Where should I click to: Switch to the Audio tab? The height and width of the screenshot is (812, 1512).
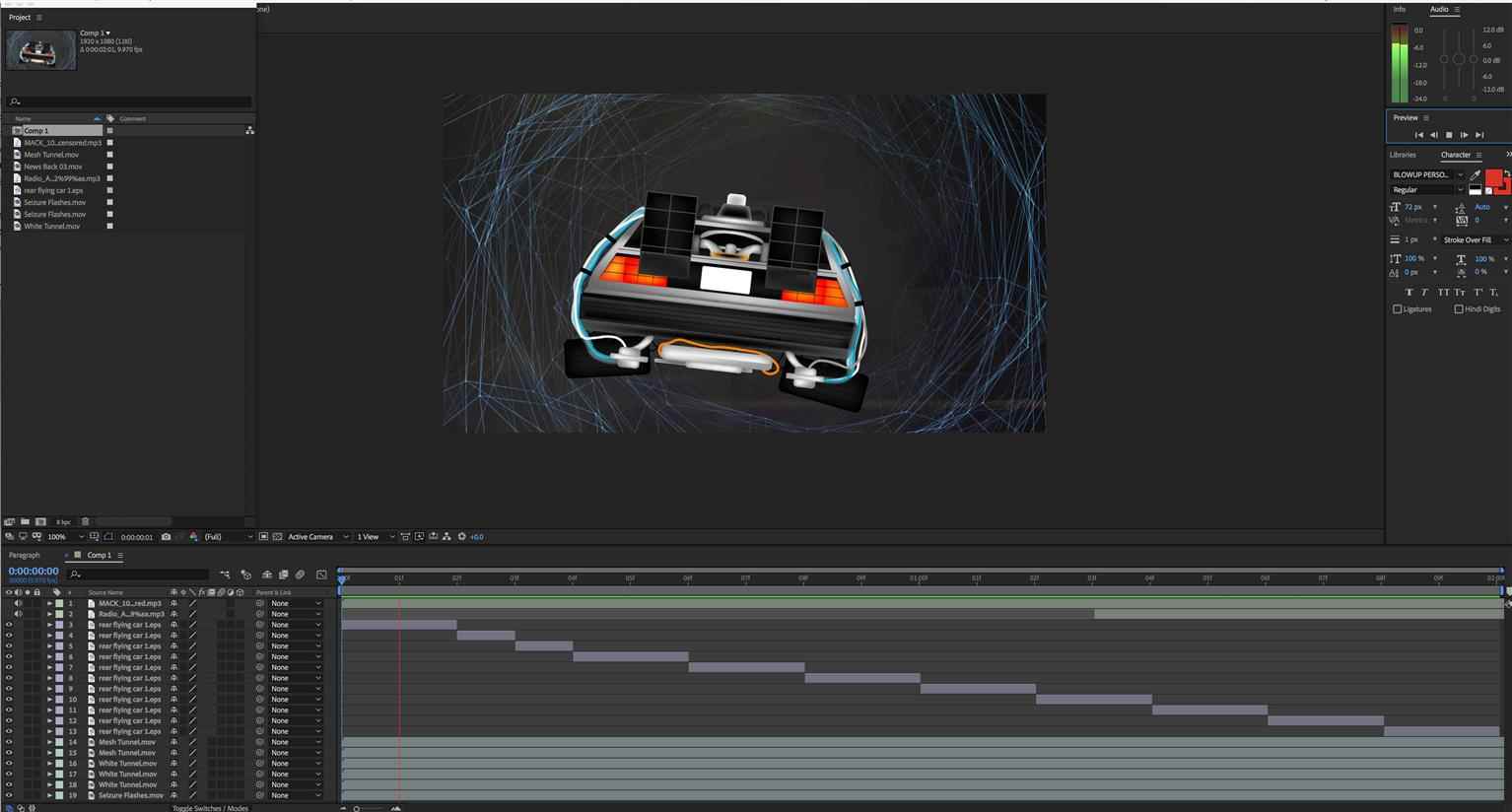(1439, 9)
